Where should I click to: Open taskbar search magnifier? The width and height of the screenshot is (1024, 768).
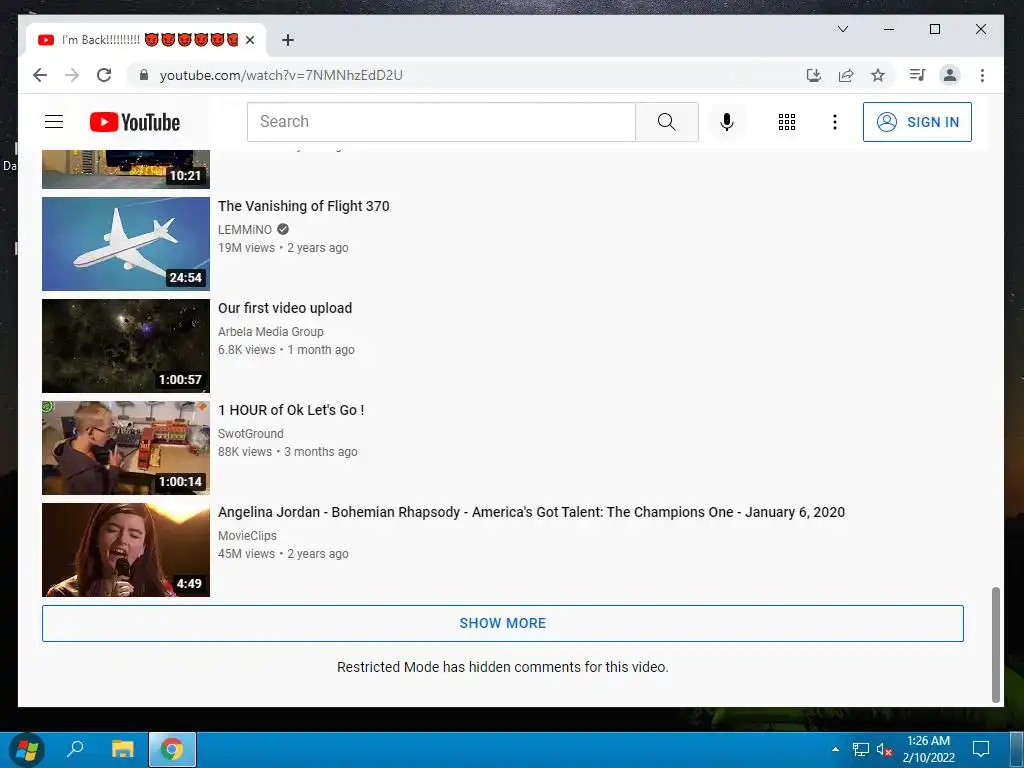pos(75,748)
